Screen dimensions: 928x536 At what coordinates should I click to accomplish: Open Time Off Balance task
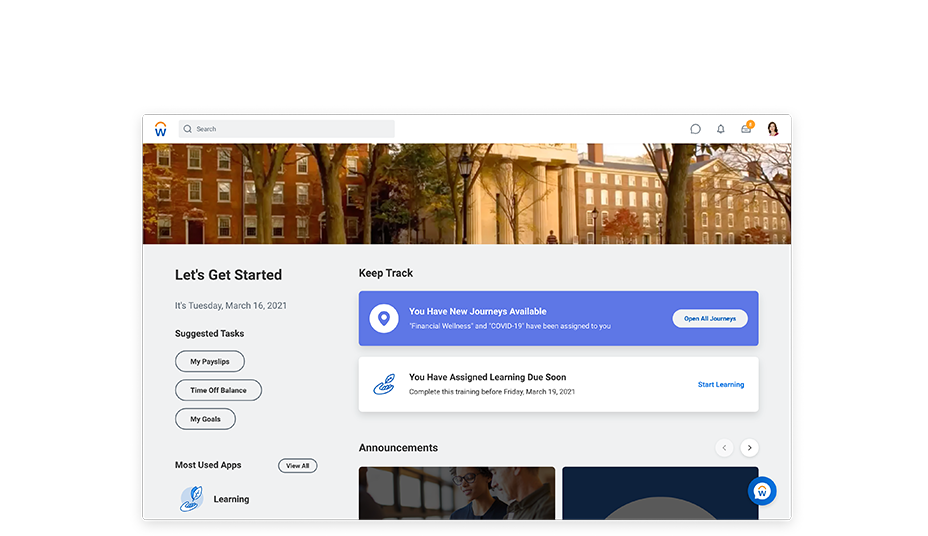coord(218,390)
